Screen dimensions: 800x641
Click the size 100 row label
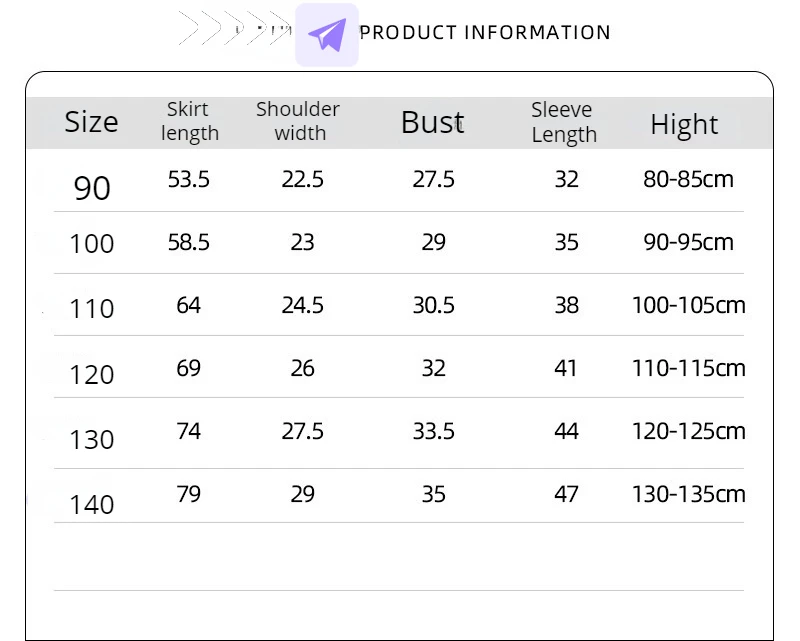[x=92, y=243]
